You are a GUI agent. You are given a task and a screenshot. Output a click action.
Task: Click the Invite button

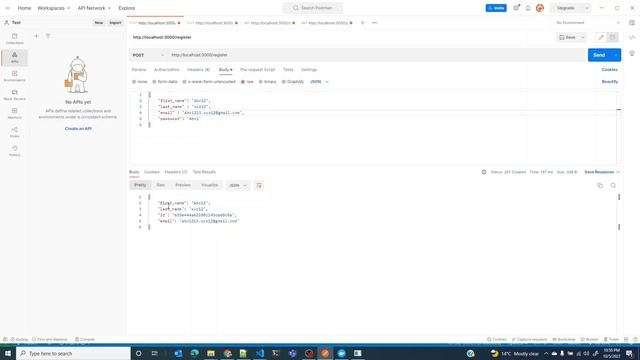click(496, 8)
